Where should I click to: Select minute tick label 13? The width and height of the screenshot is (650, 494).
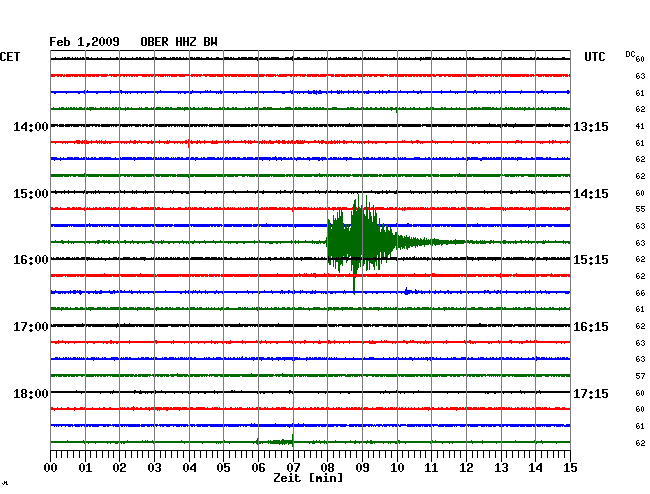pyautogui.click(x=501, y=468)
